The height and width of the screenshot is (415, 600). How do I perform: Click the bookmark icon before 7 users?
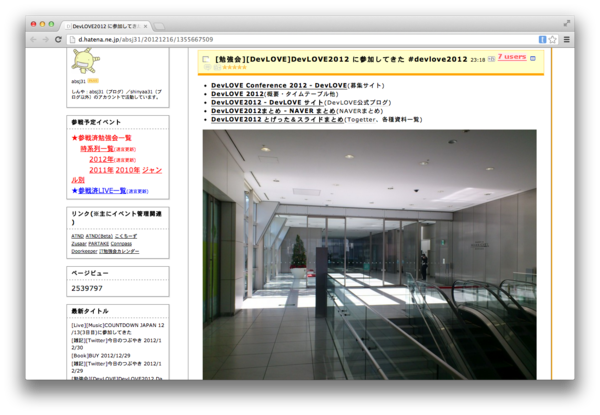[x=491, y=59]
